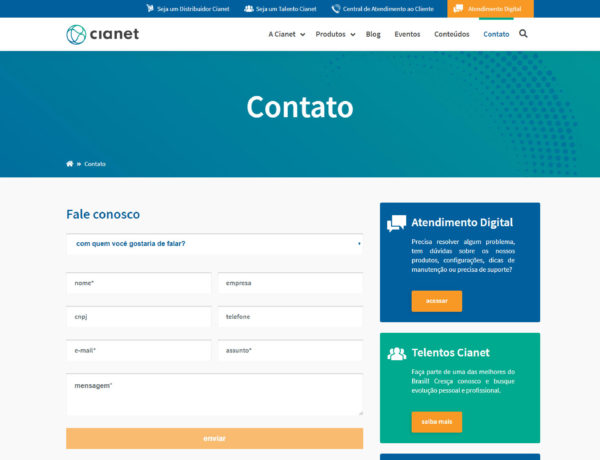Expand the A Cianet menu
Screen dimensions: 600x460
point(286,34)
